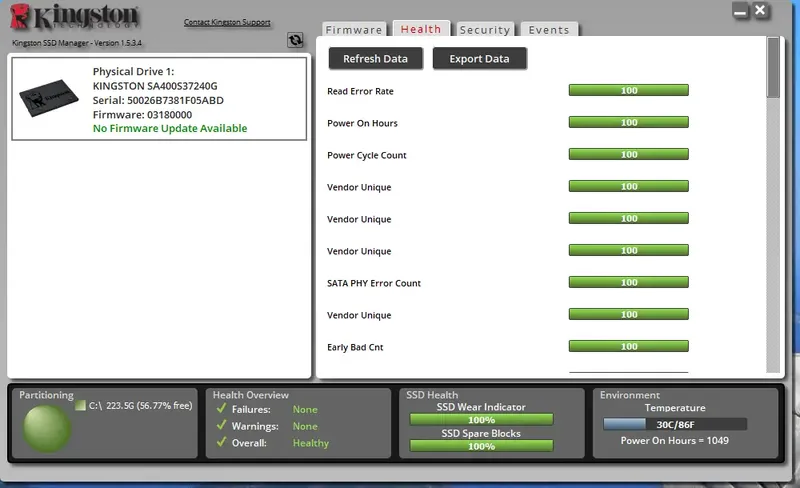
Task: Click the Read Error Rate bar
Action: (x=629, y=90)
